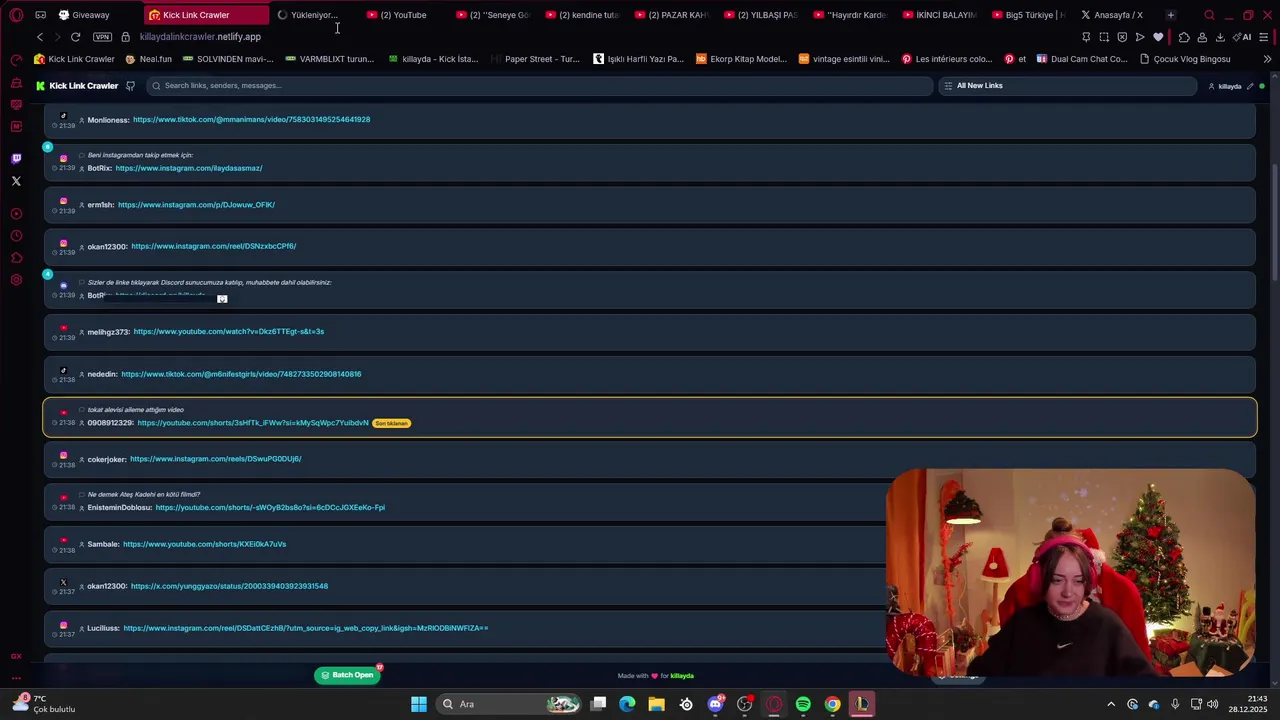Screen dimensions: 1280x720
Task: Open the Dual Cam Chat Co... bookmark
Action: (x=1082, y=59)
